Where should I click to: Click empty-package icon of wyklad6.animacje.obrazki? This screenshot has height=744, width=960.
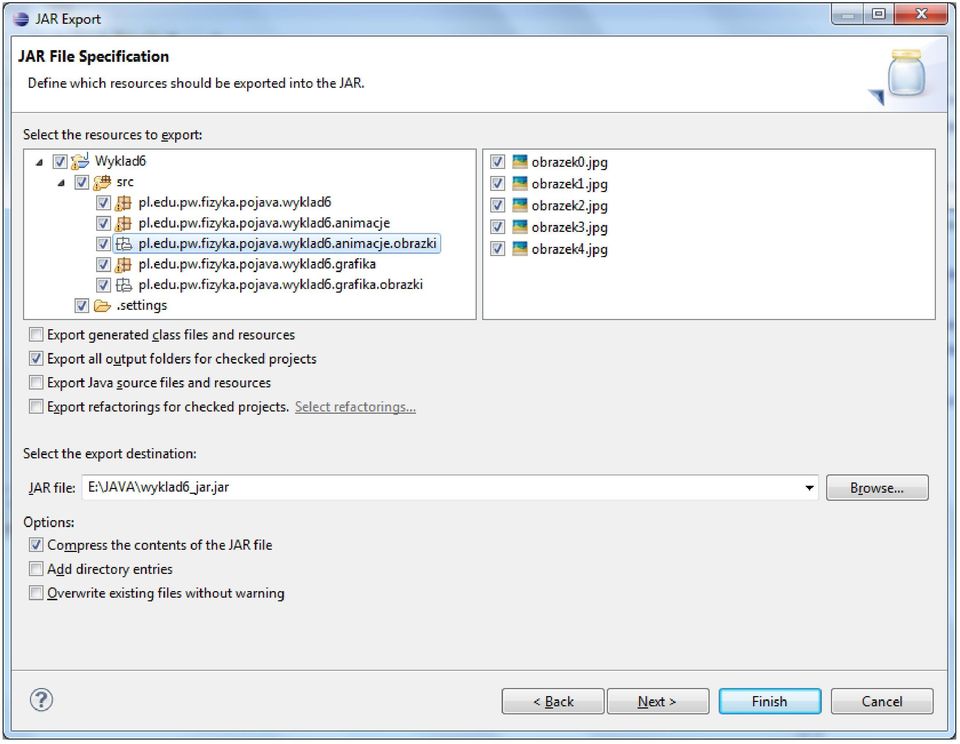tap(124, 244)
